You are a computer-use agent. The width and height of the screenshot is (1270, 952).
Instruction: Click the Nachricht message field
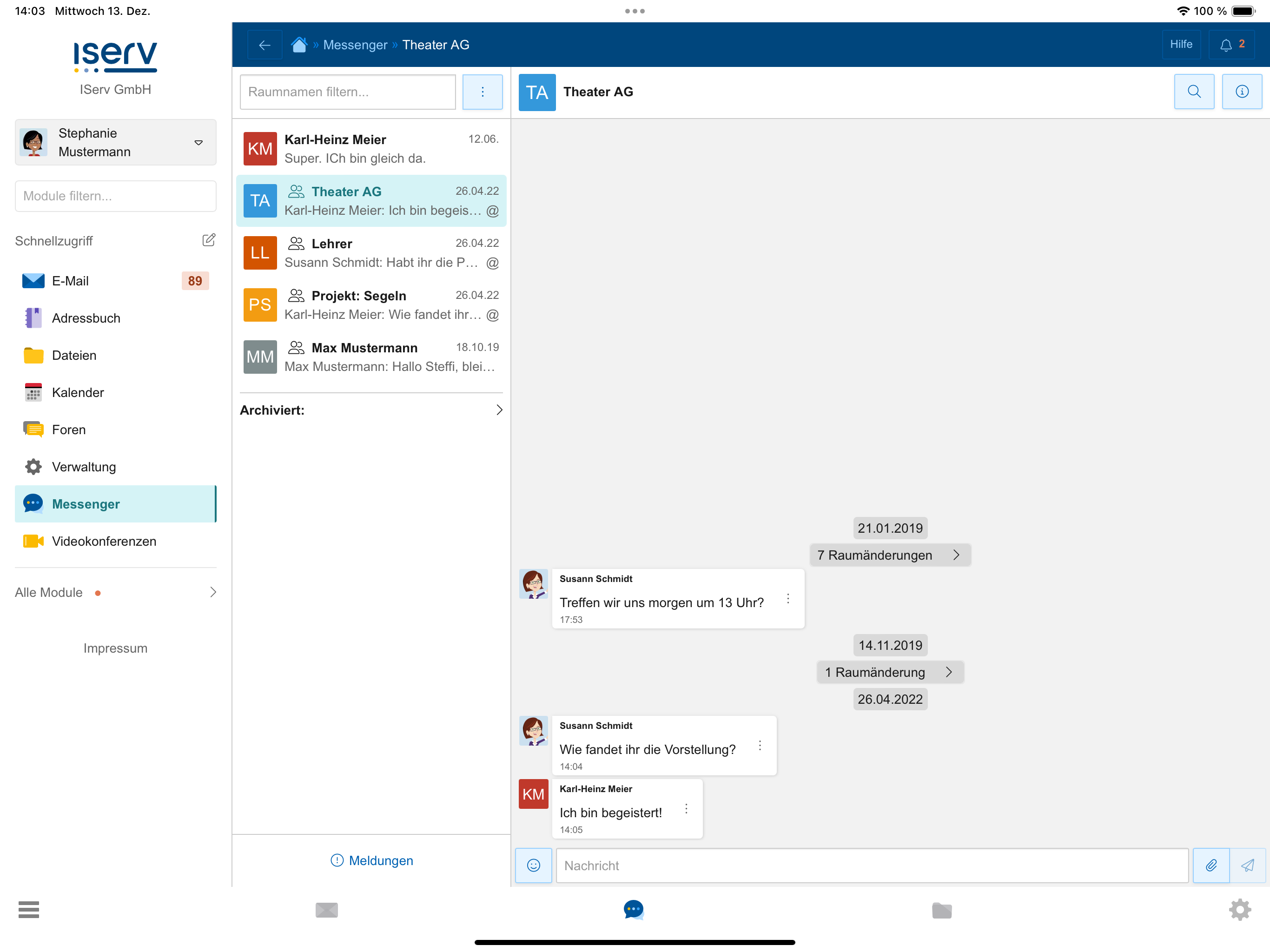pos(872,865)
